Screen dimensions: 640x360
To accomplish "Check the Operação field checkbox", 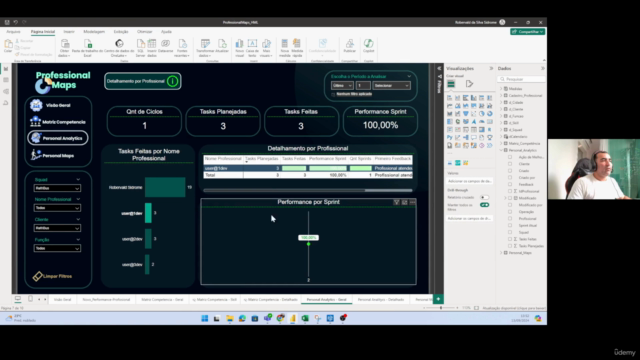I will click(510, 211).
